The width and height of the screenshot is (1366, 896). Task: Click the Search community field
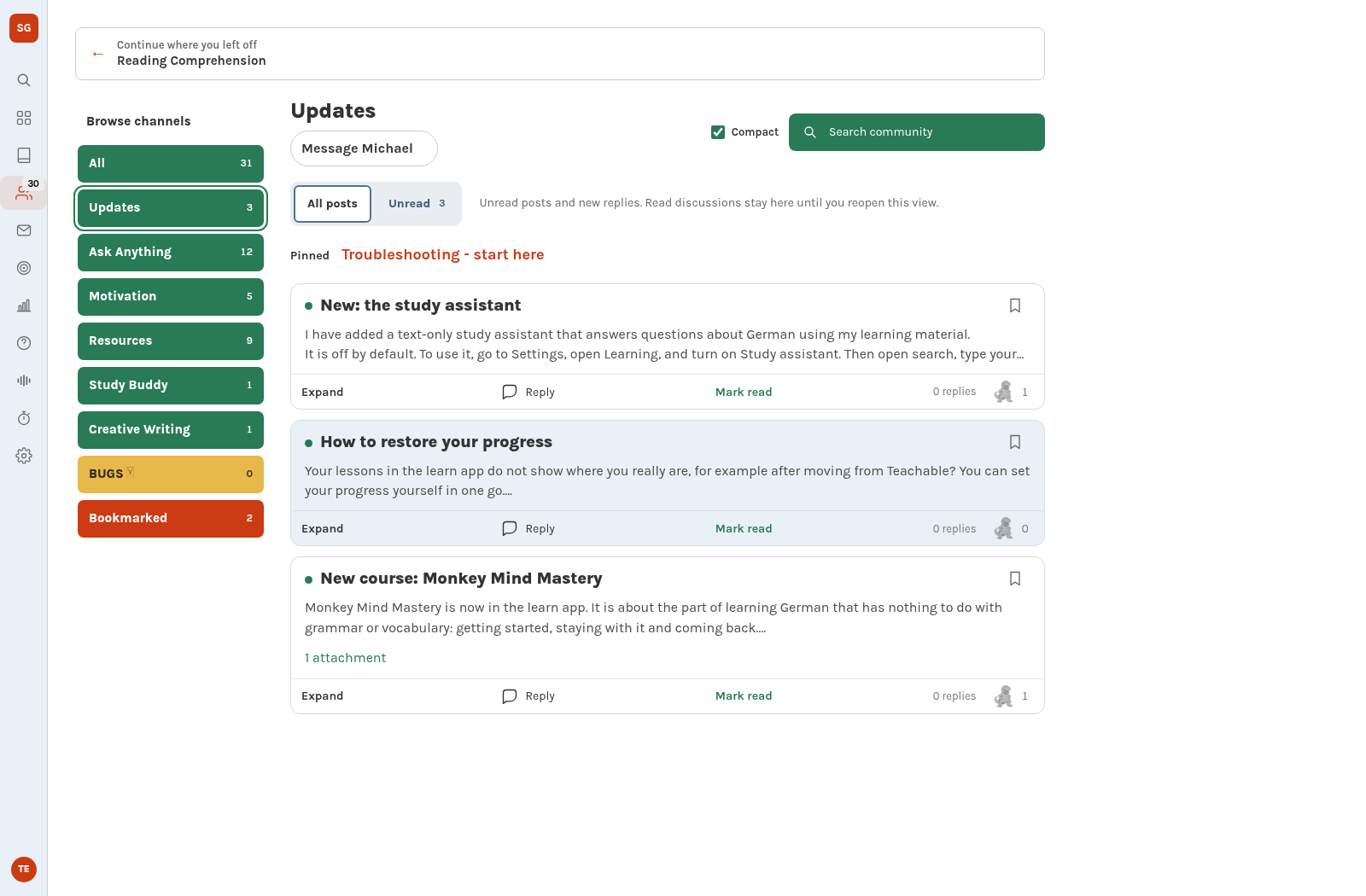917,132
